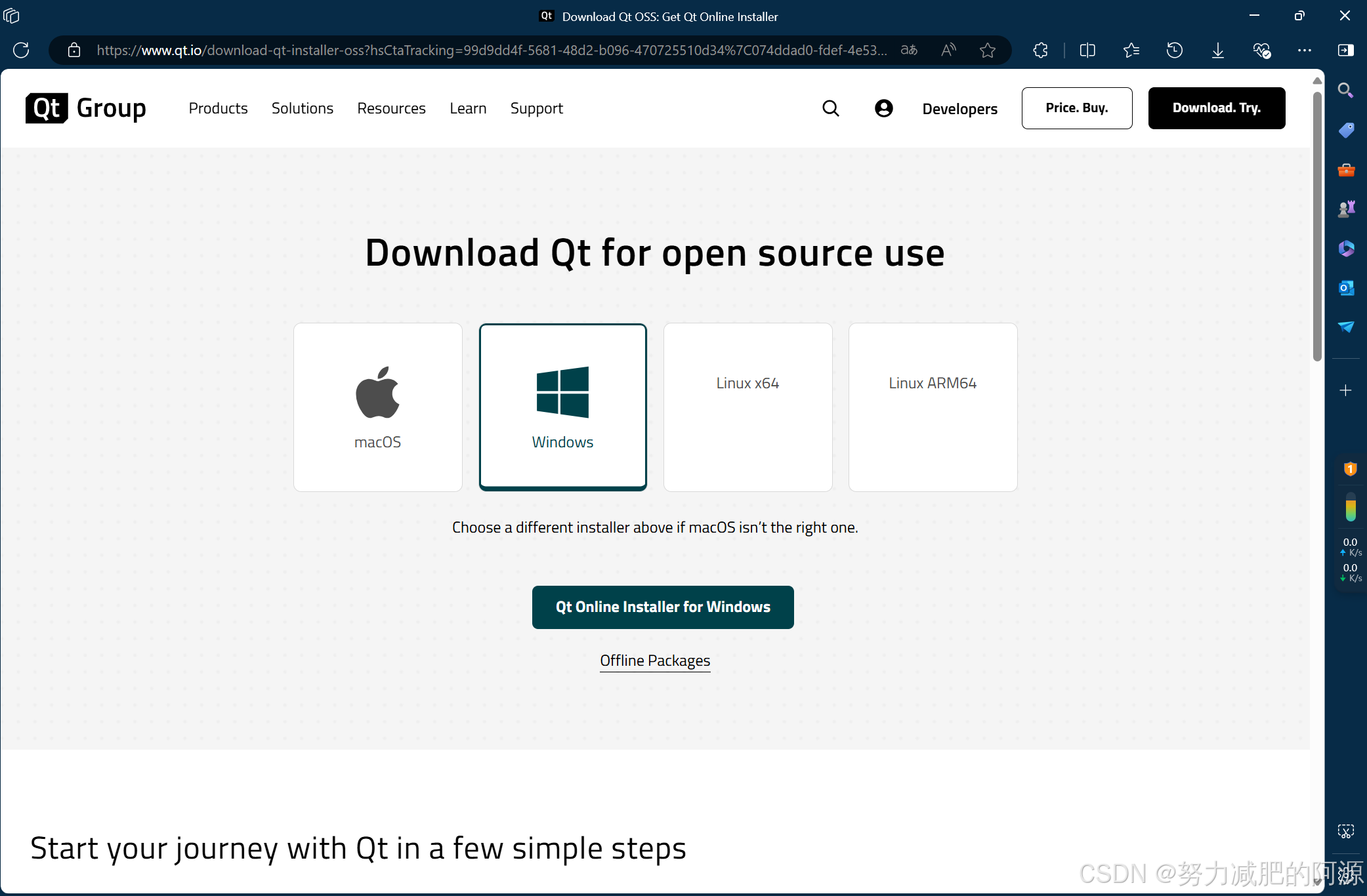Open the downloads icon
Viewport: 1367px width, 896px height.
pyautogui.click(x=1217, y=50)
